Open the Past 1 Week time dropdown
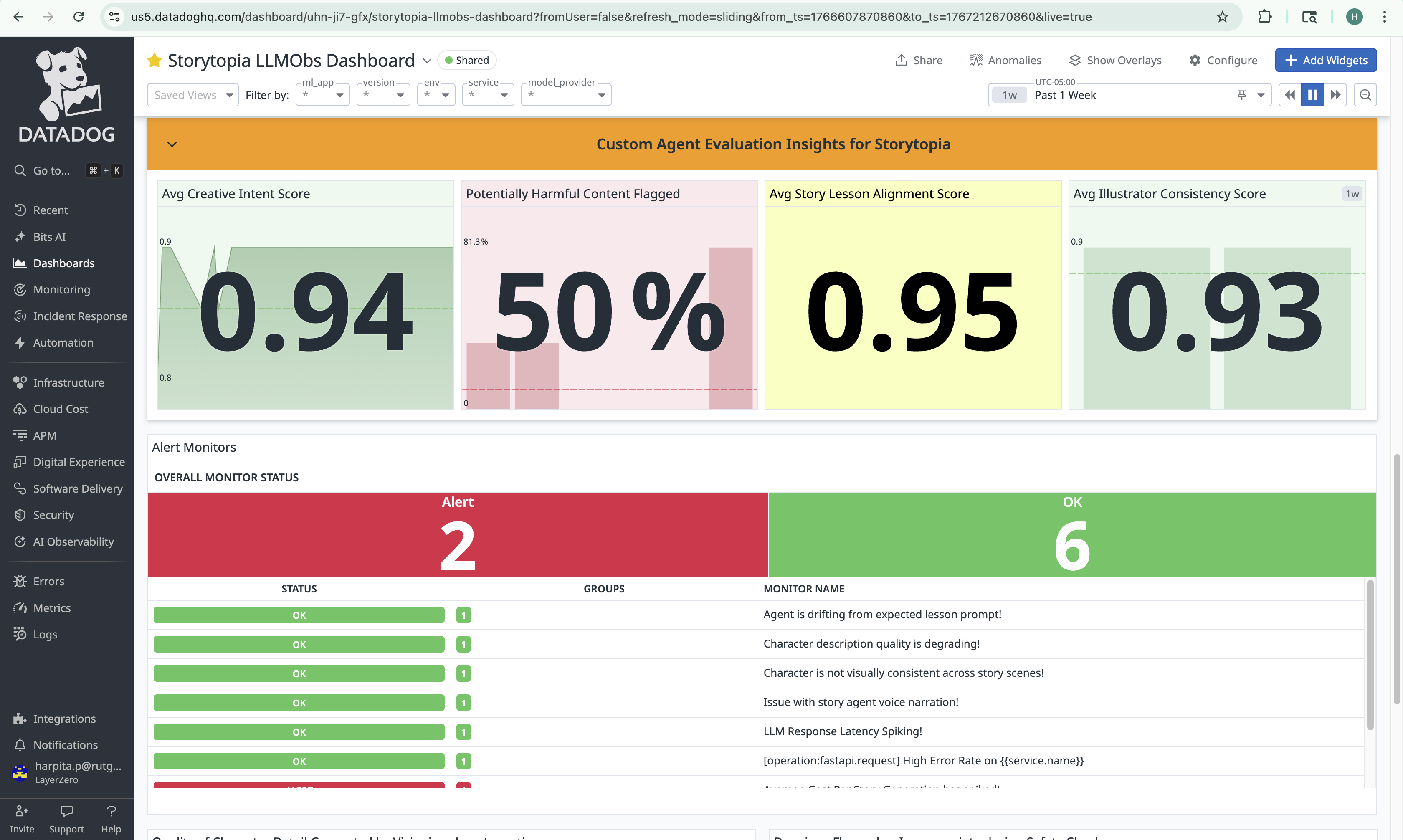 pos(1260,95)
